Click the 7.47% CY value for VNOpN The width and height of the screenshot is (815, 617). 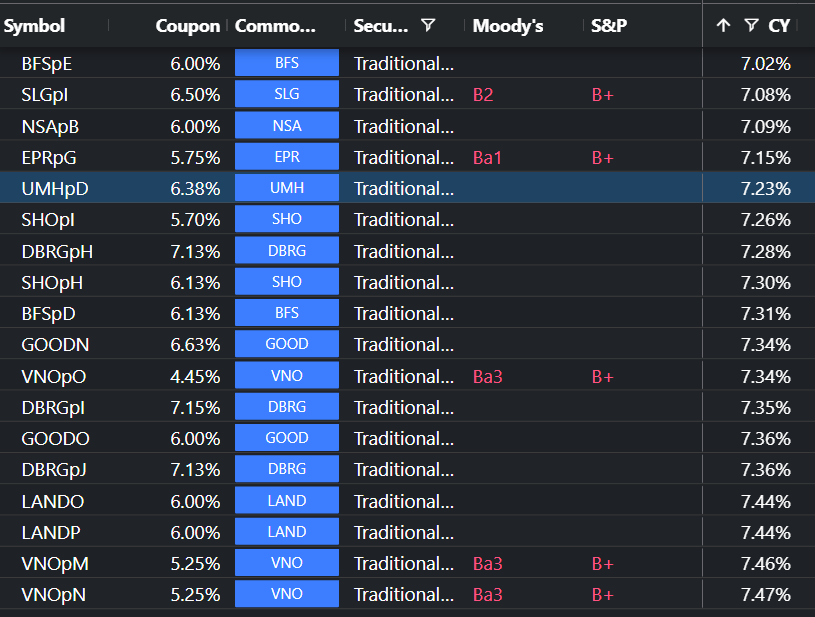(x=765, y=595)
